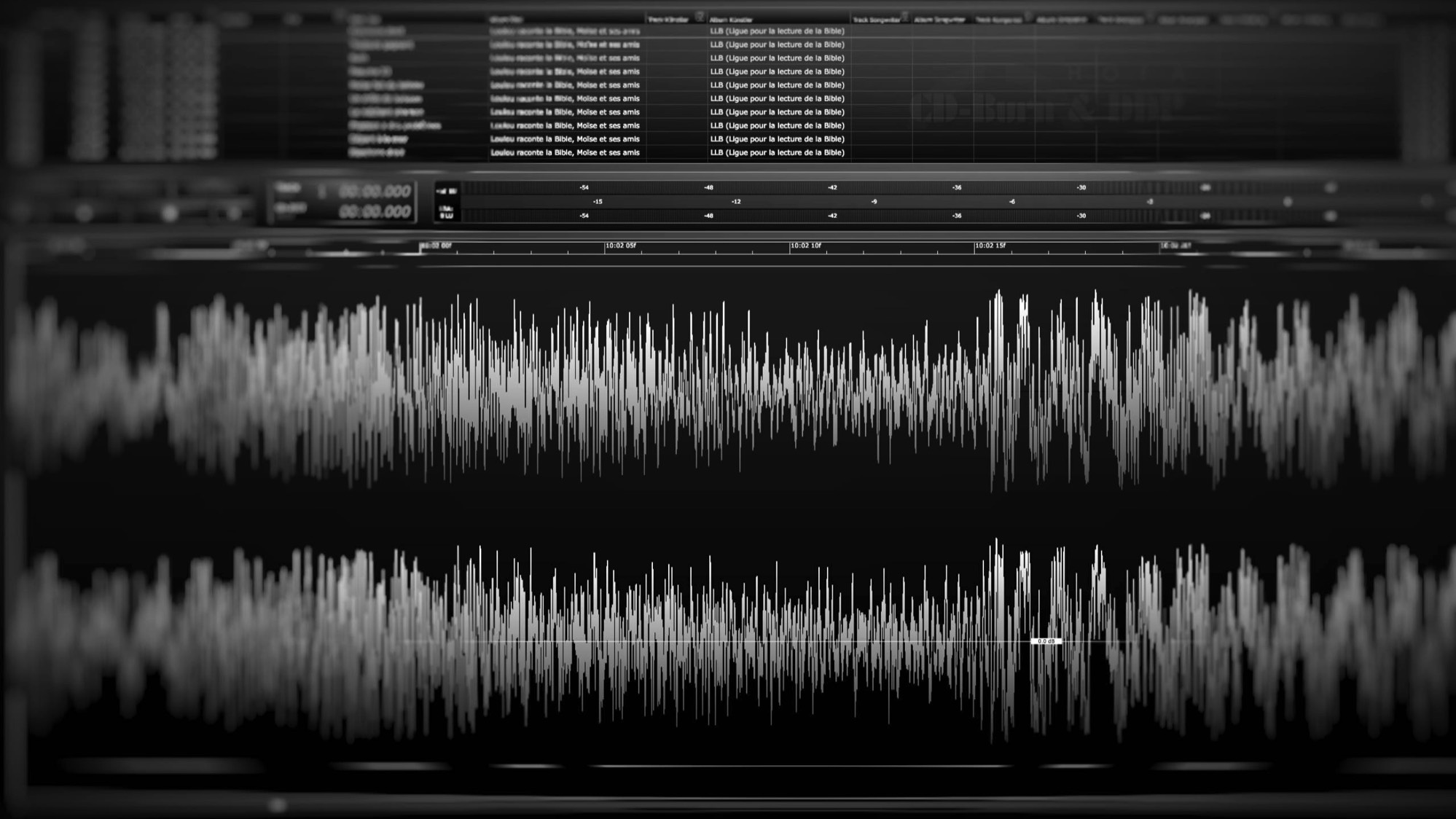Viewport: 1456px width, 819px height.
Task: Select the bottom row's LLB album artist cell
Action: [777, 152]
